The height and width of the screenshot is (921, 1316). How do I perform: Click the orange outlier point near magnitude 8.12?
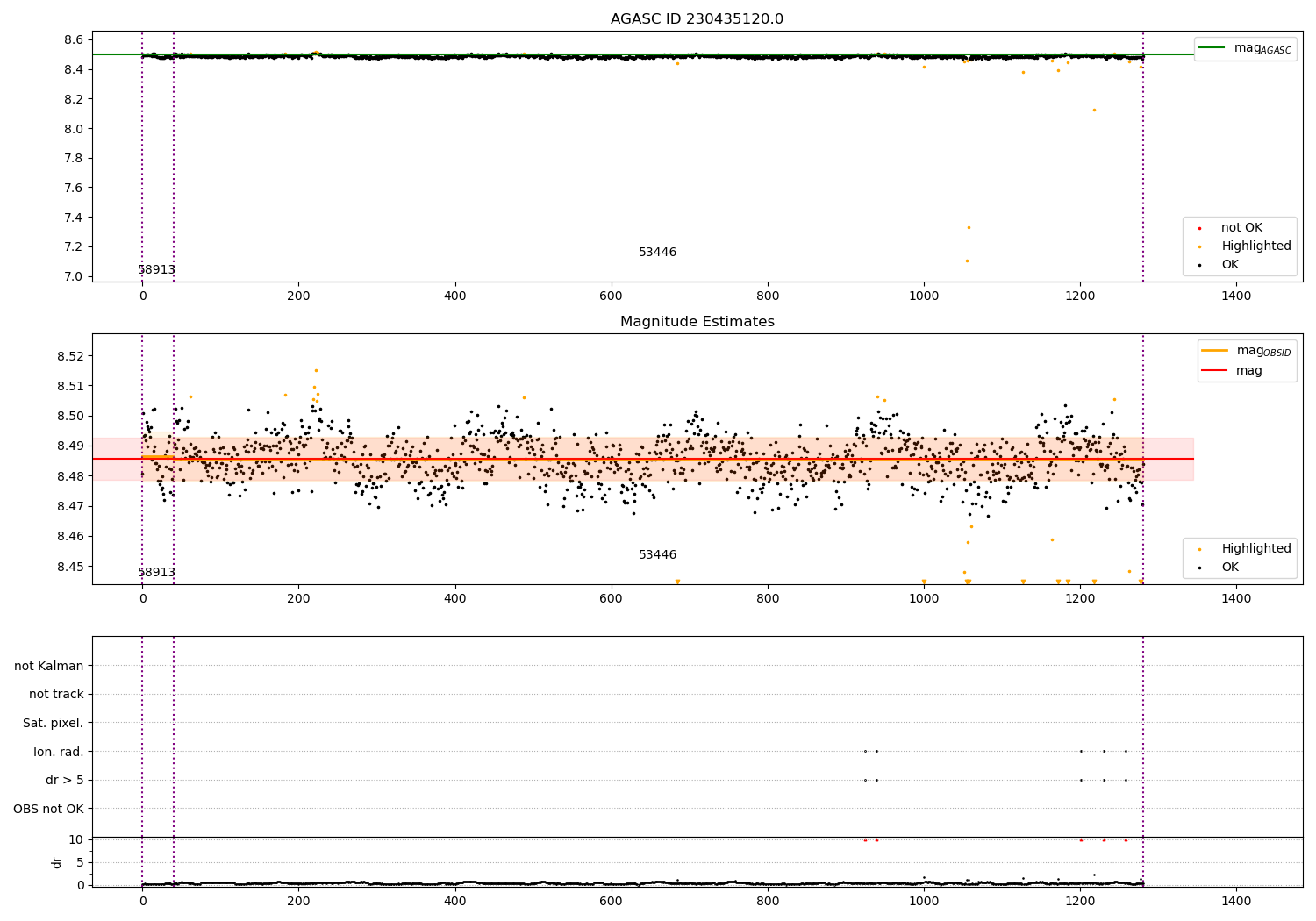point(1094,110)
